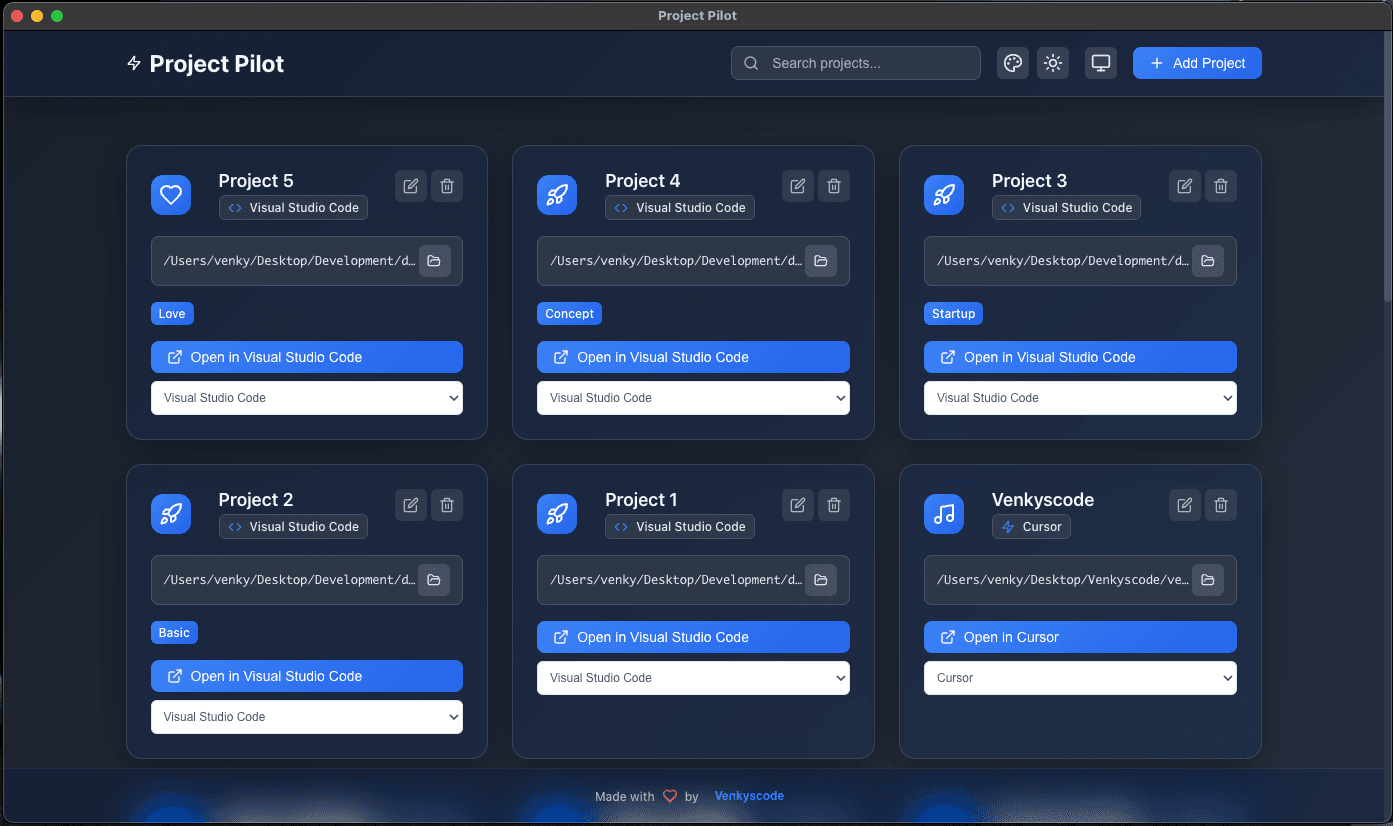
Task: Open Project 5 in Visual Studio Code
Action: pyautogui.click(x=307, y=357)
